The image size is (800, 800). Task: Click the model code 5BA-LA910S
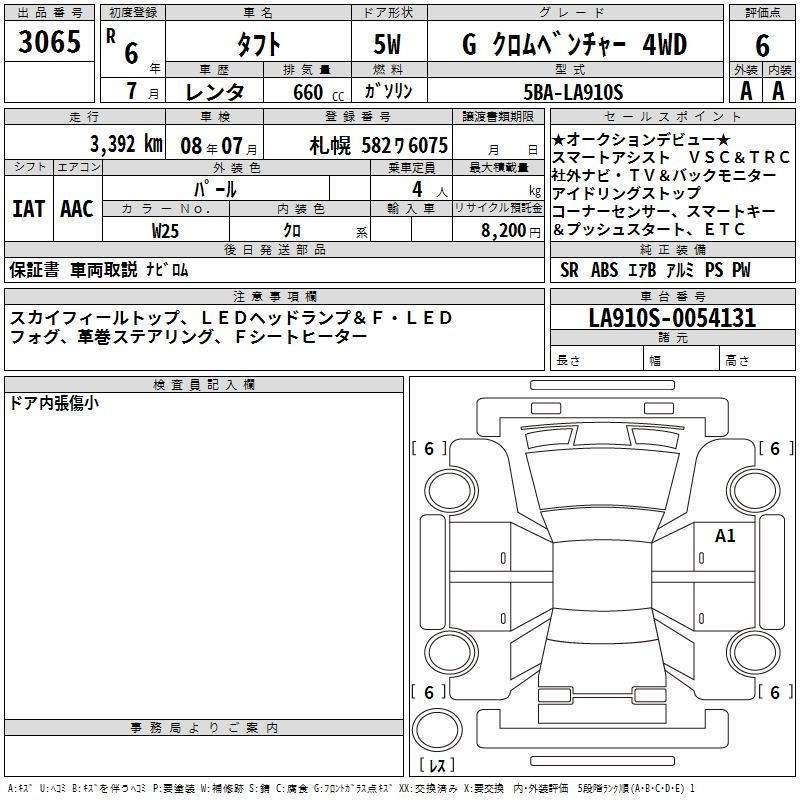tap(573, 91)
